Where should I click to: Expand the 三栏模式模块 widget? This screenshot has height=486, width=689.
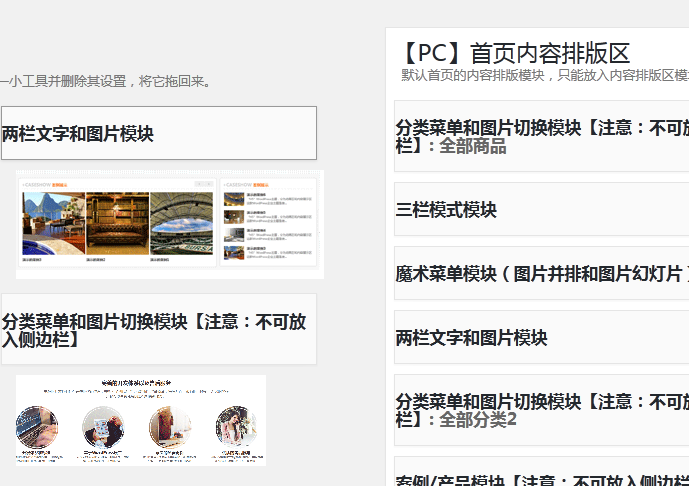[542, 209]
